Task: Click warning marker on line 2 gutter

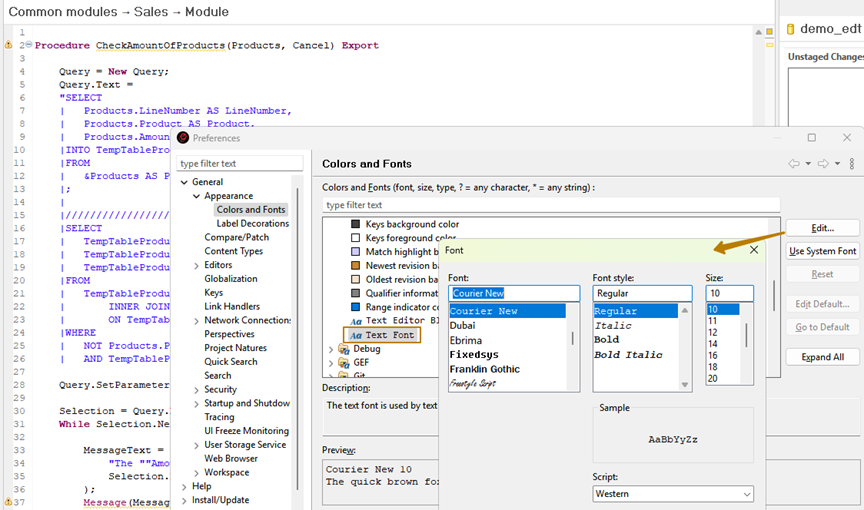Action: (x=9, y=45)
